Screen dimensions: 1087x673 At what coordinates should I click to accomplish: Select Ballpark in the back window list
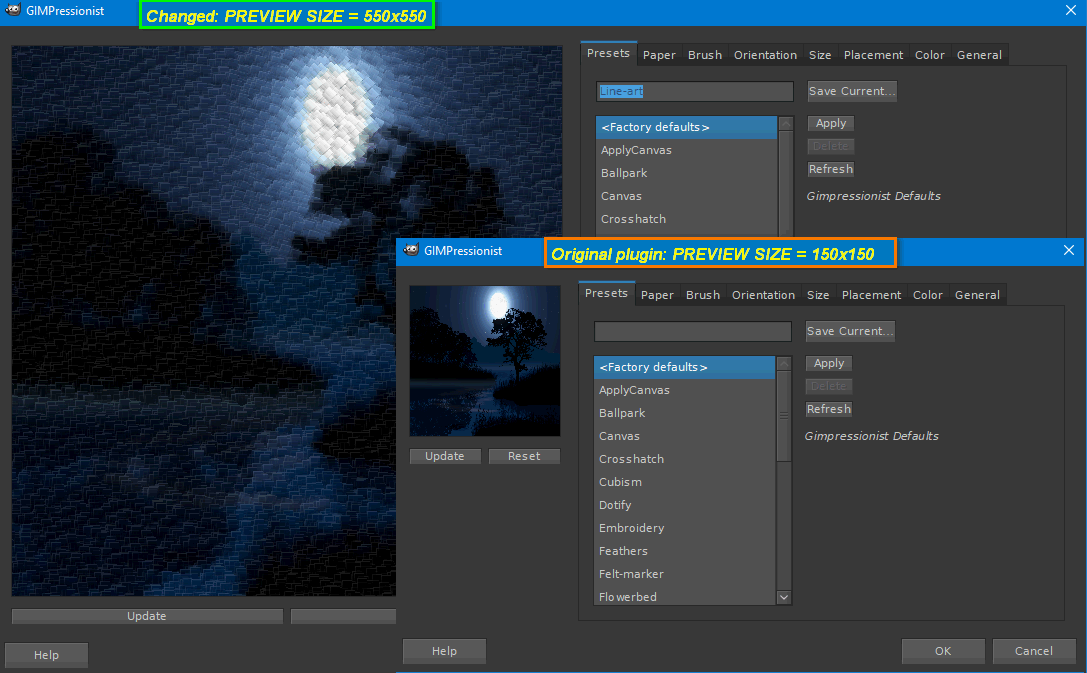coord(686,173)
